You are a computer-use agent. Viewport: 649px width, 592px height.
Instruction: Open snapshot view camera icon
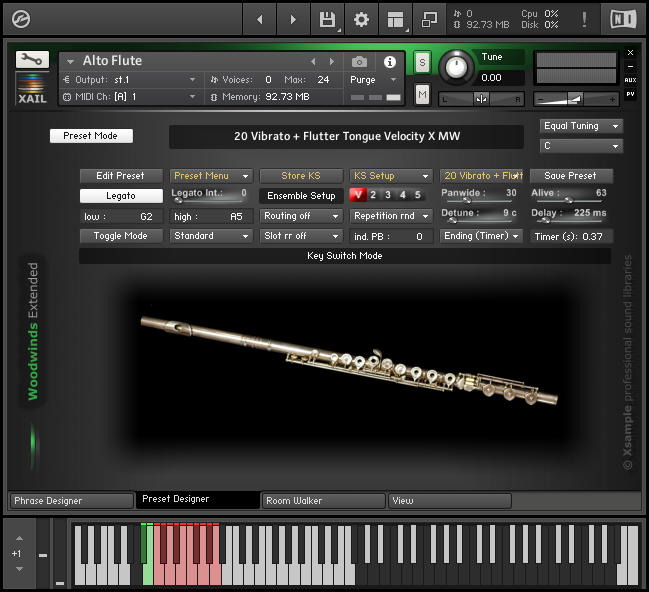(359, 62)
